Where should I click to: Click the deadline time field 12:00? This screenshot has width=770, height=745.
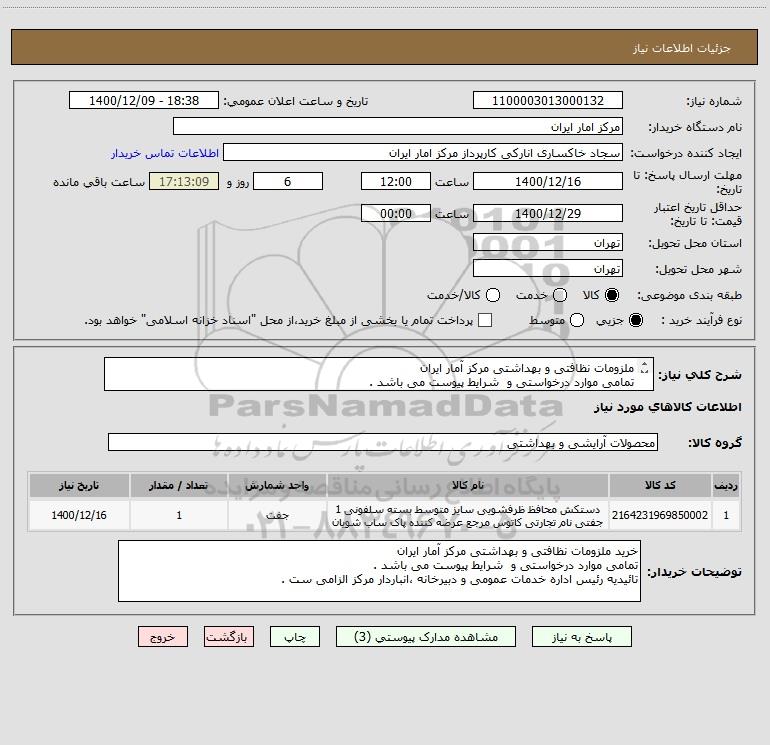tap(396, 181)
